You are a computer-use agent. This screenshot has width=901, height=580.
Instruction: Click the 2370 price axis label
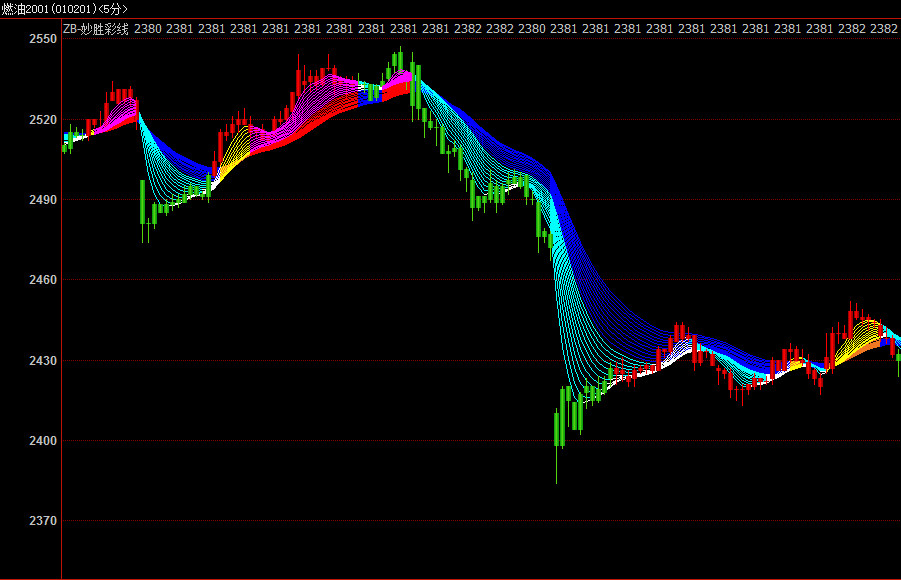43,520
